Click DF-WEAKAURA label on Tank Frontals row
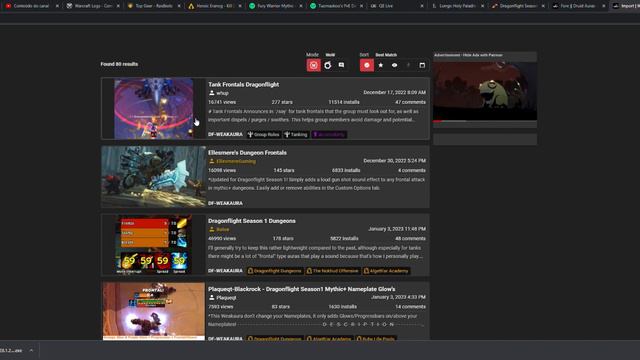This screenshot has height=360, width=640. click(x=225, y=134)
